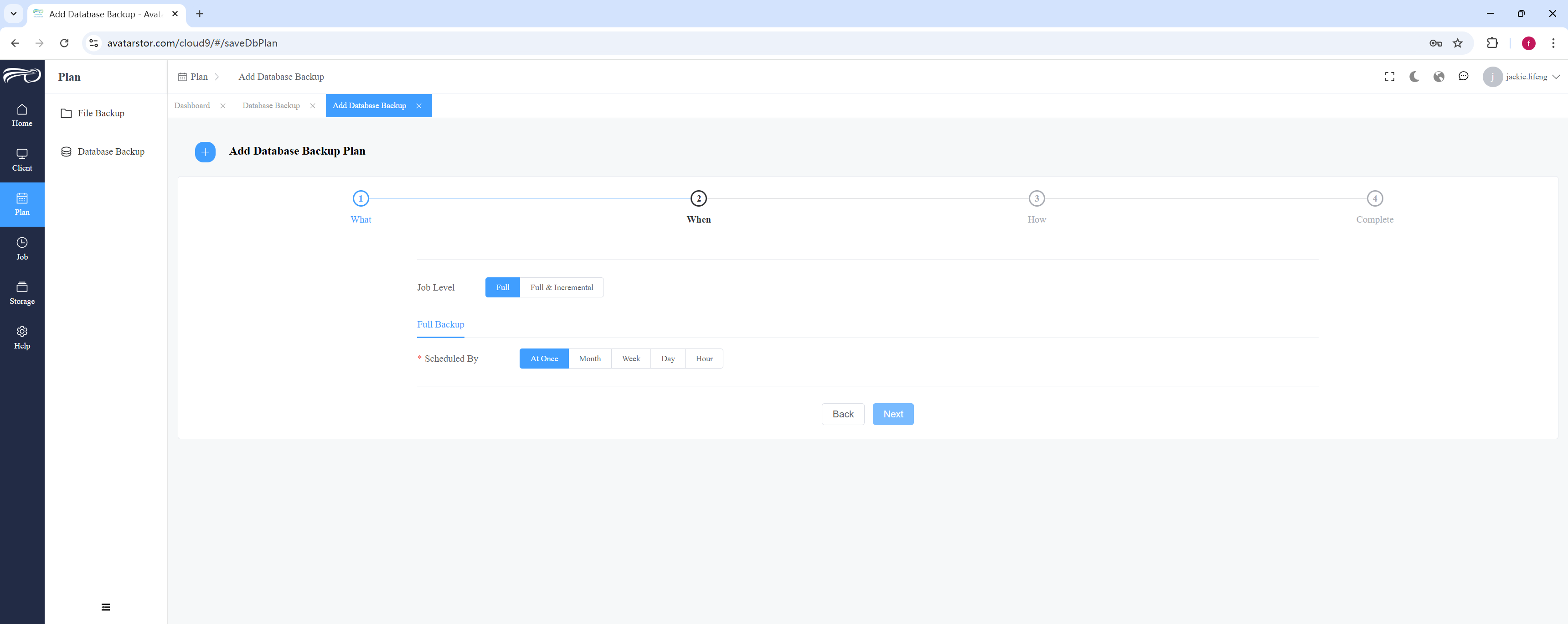Expand the jackie.lifeng user dropdown

[1521, 77]
